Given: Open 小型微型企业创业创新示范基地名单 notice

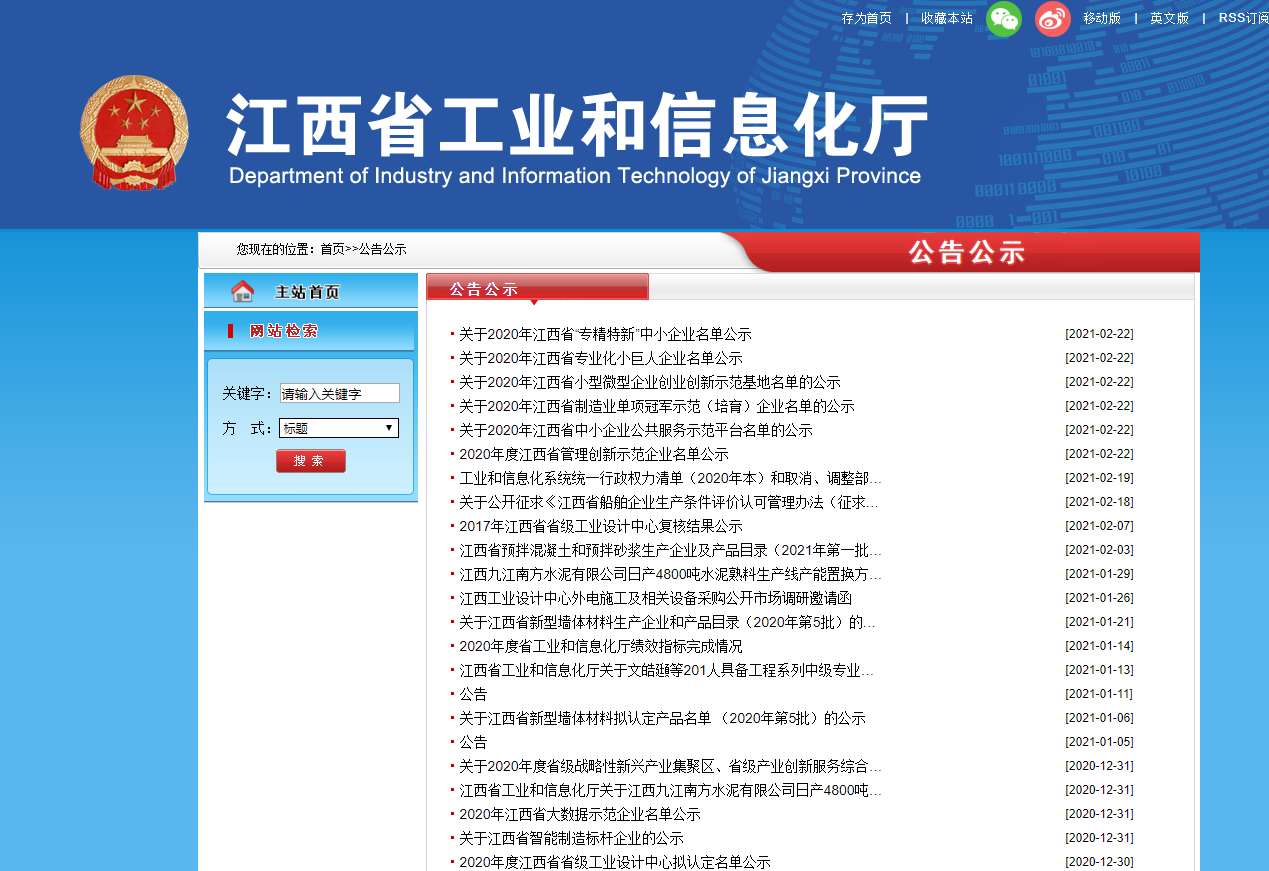Looking at the screenshot, I should point(650,382).
